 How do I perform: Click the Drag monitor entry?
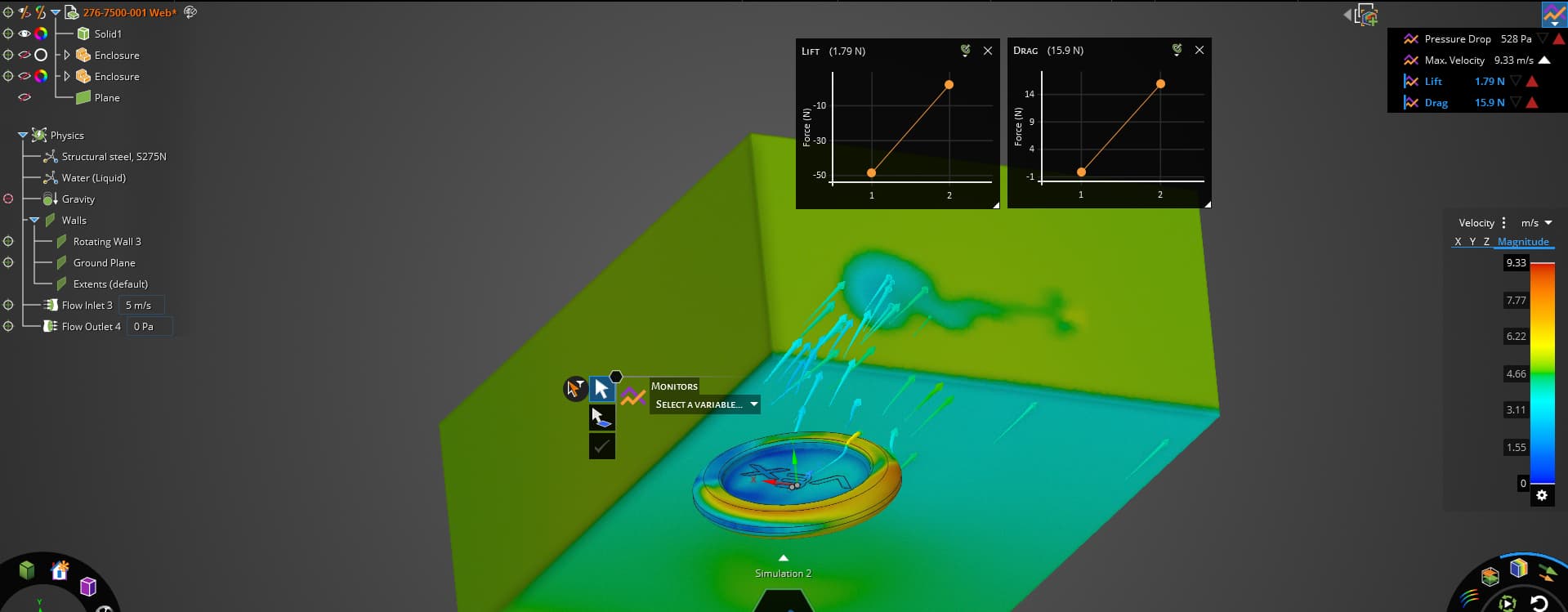point(1436,102)
